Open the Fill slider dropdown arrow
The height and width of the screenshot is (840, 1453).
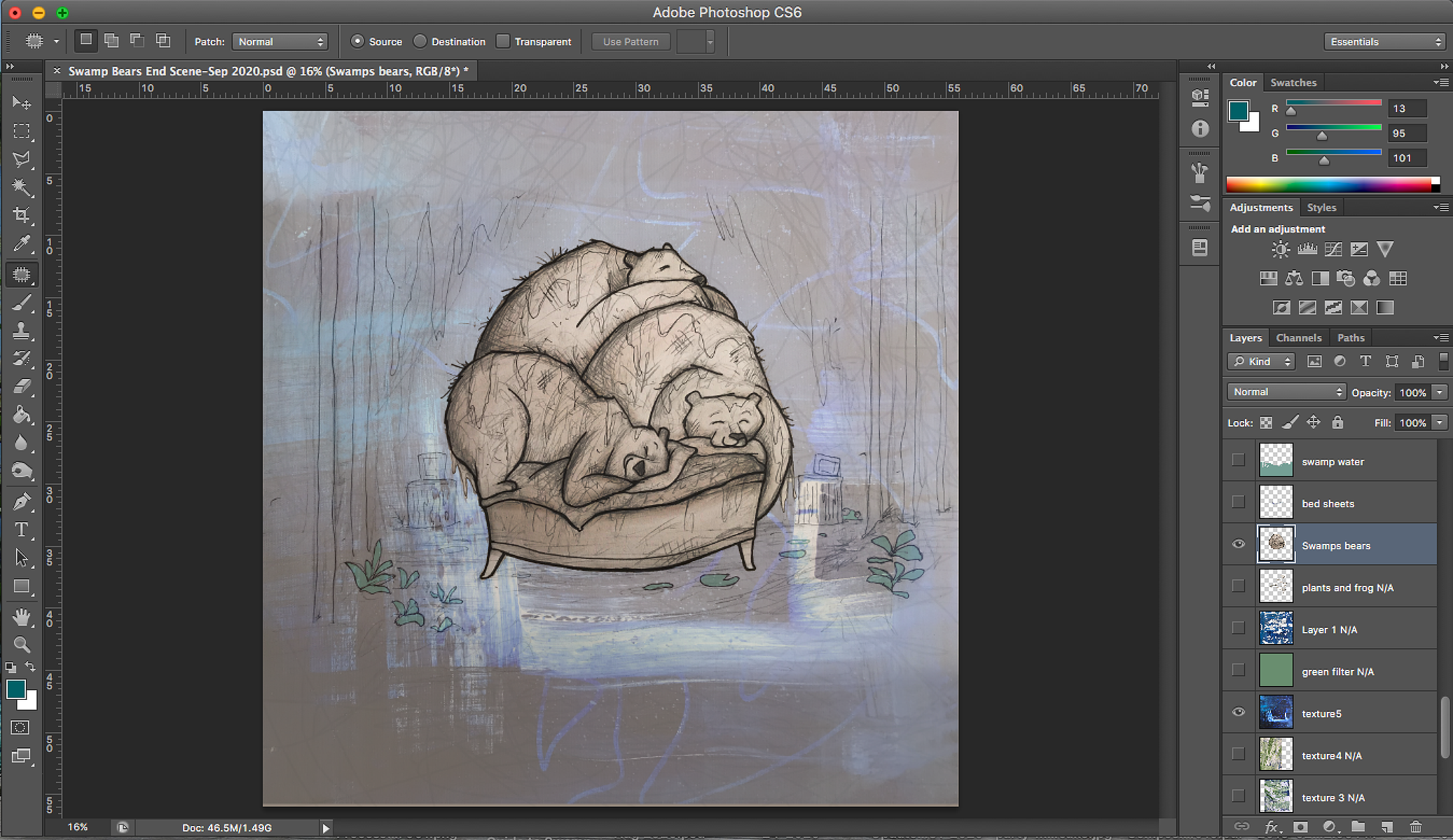coord(1440,422)
